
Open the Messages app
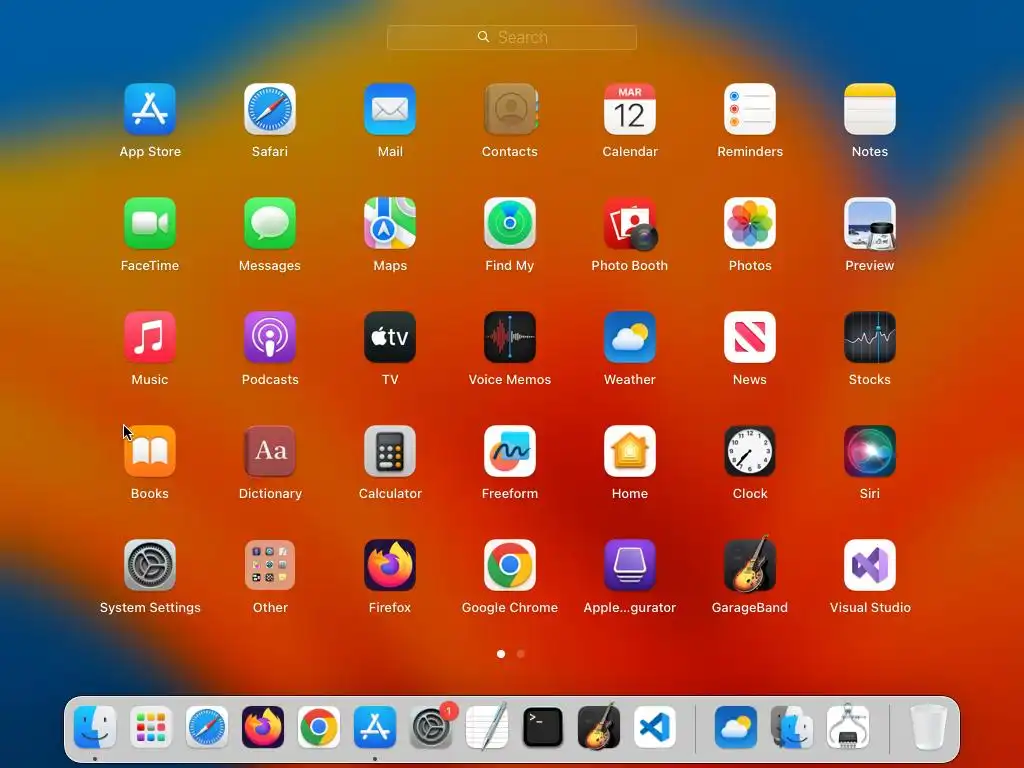(x=270, y=223)
